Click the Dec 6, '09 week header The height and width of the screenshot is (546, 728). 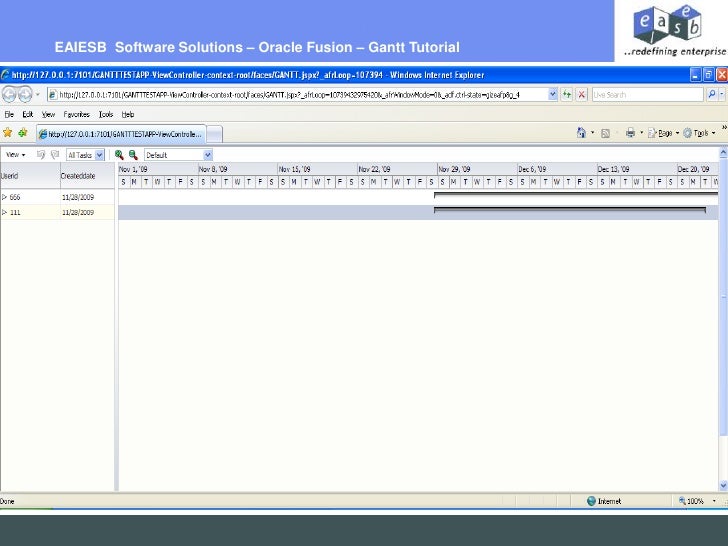[x=557, y=169]
